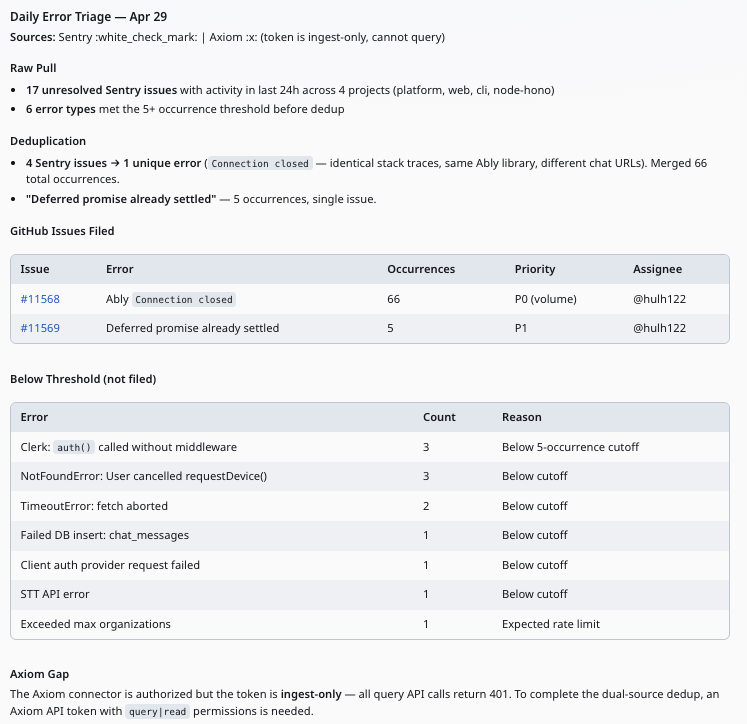Click the Daily Error Triage heading
Screen dimensions: 747x724
pos(89,17)
